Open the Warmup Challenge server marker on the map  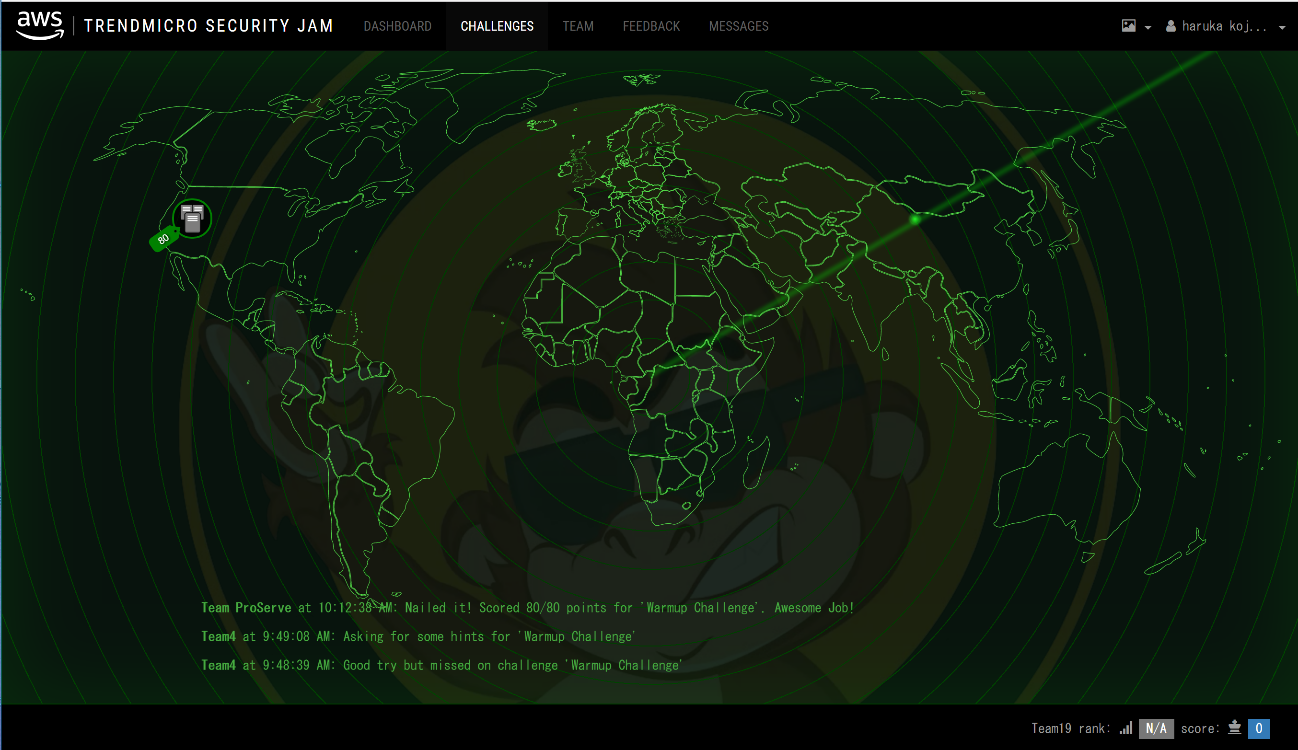pyautogui.click(x=192, y=218)
